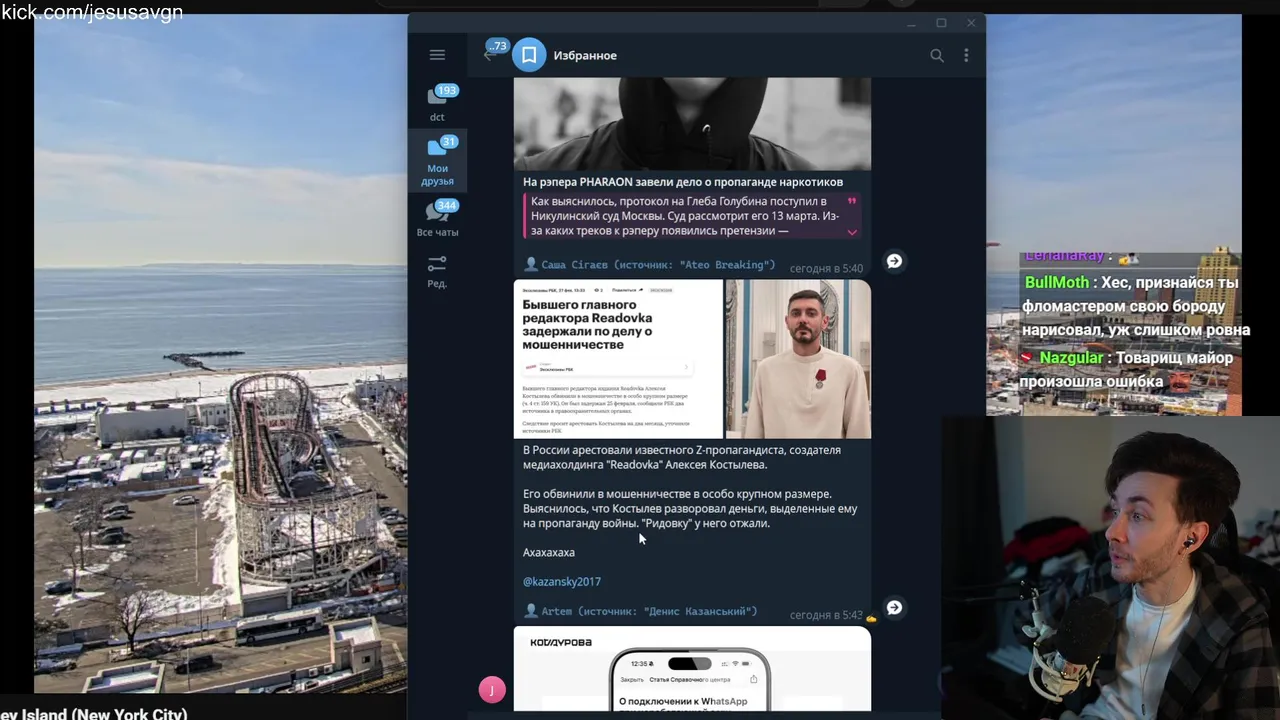Click the headline about rapper PHARAON
1280x720 pixels.
coord(683,182)
